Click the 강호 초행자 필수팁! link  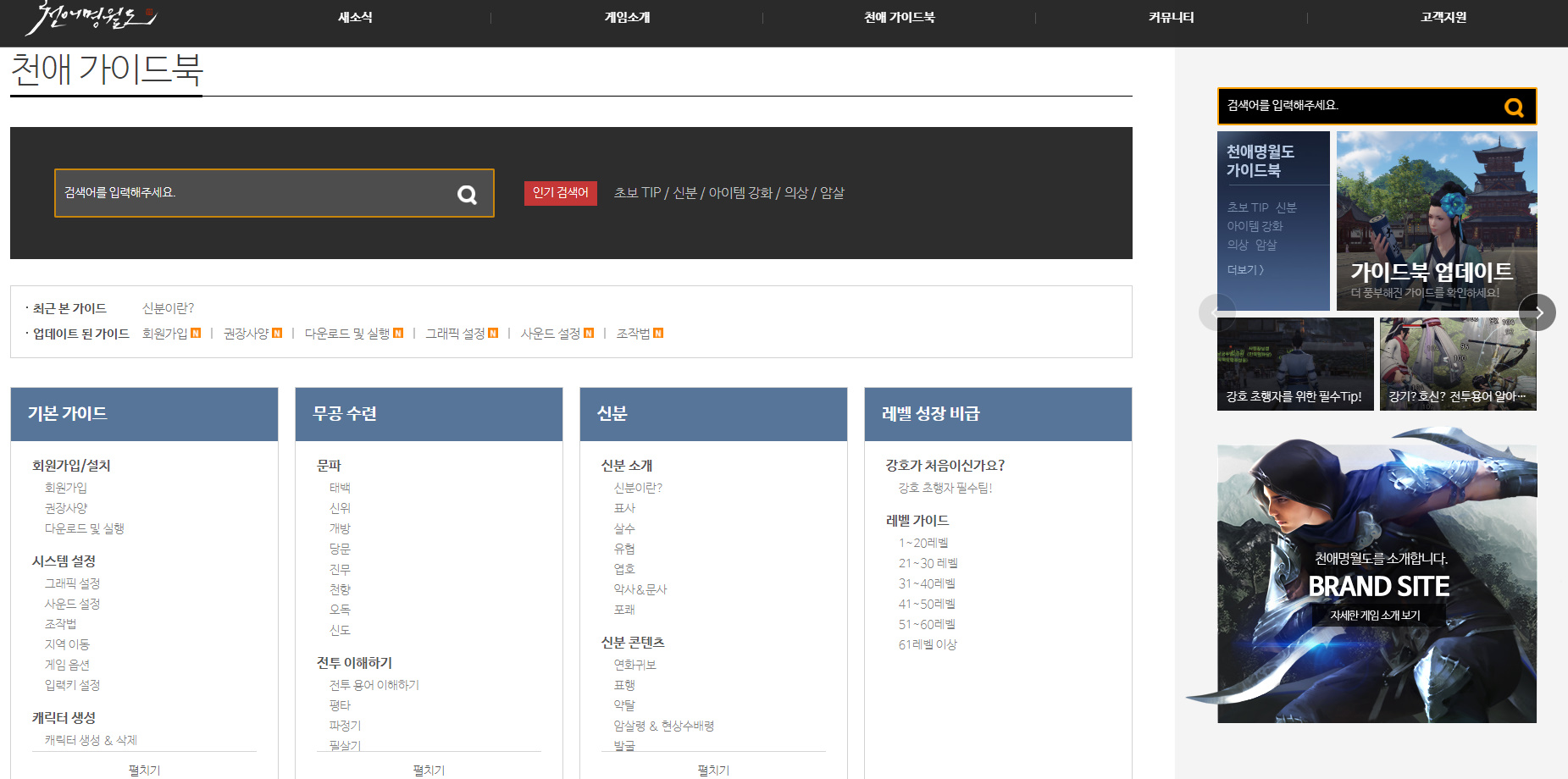(x=945, y=488)
